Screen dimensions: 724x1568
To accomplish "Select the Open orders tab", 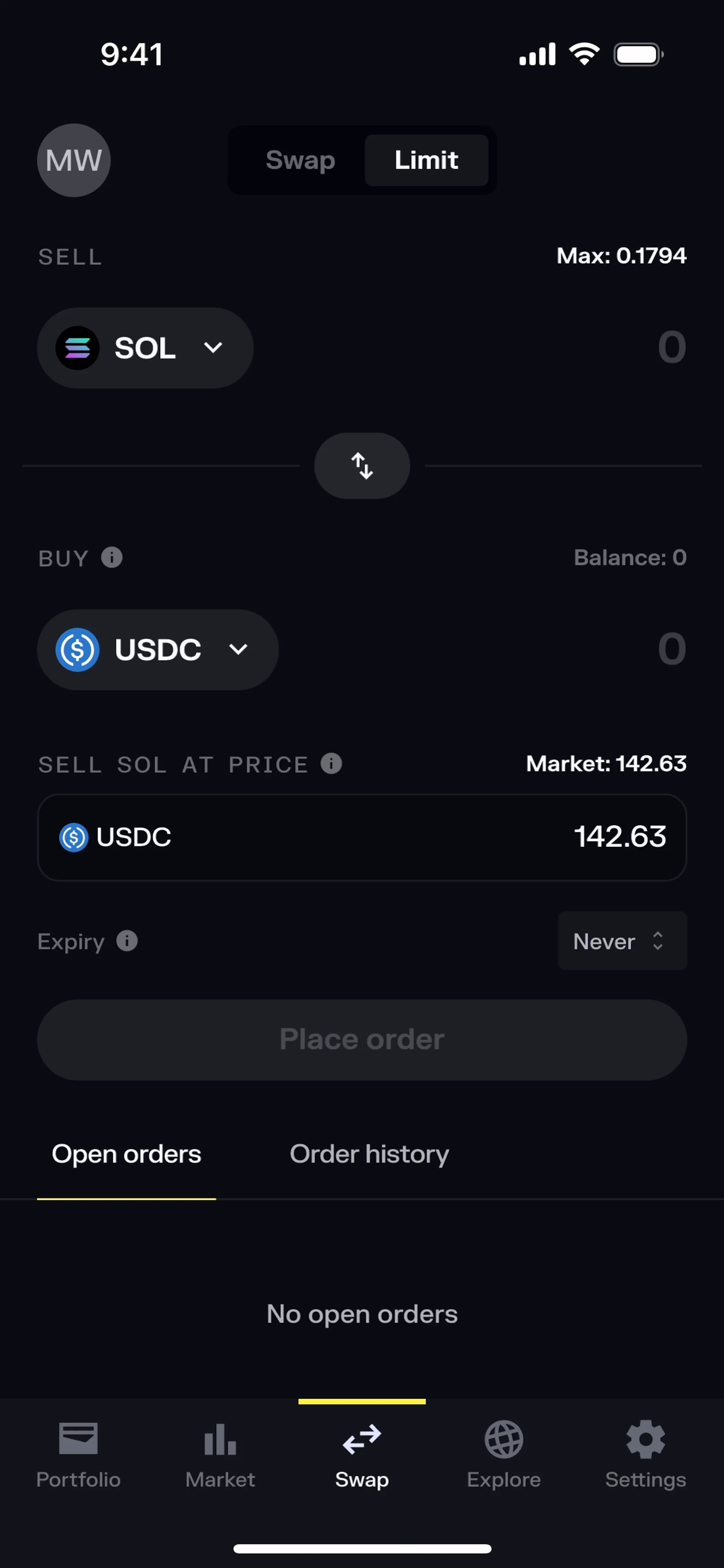I will click(x=127, y=1154).
